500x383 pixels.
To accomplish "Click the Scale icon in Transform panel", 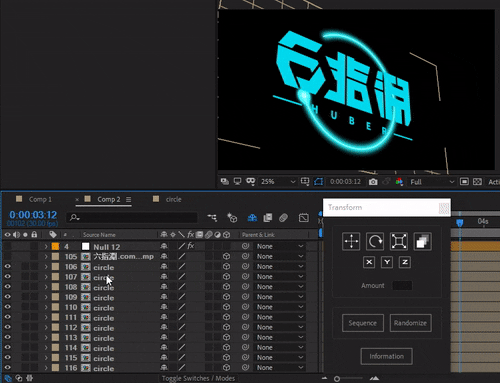I will tap(399, 241).
